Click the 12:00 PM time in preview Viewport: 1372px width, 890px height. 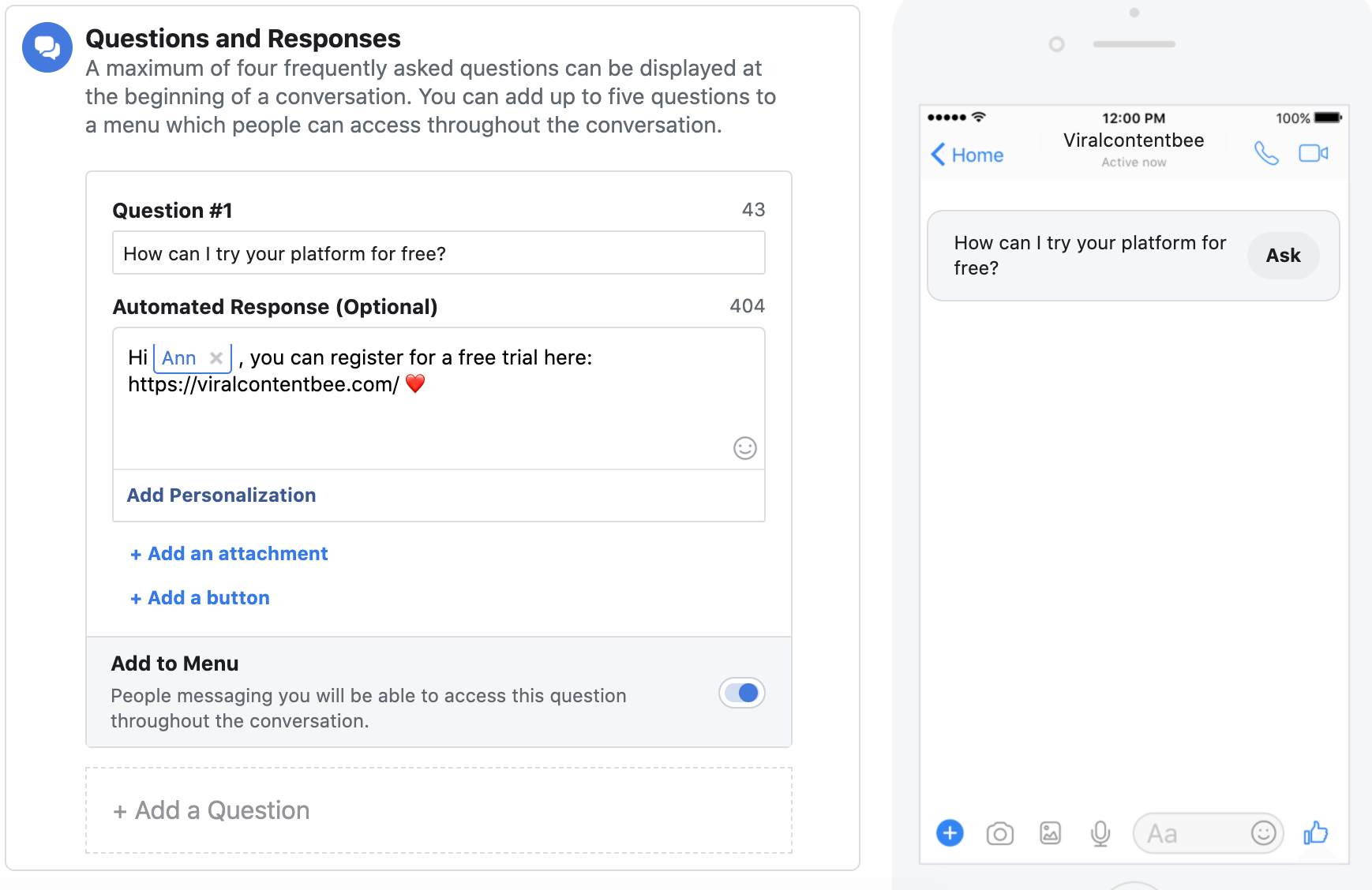coord(1134,118)
